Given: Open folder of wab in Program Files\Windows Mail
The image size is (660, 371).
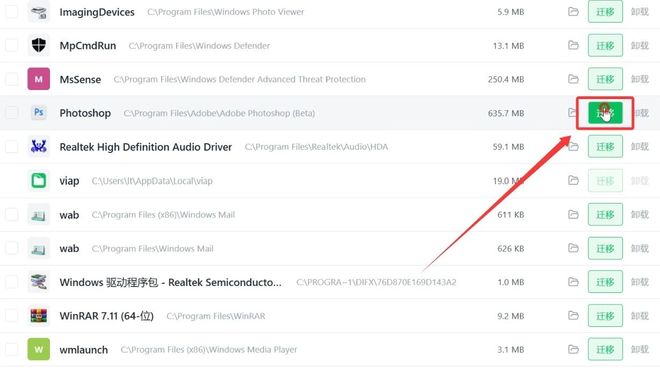Looking at the screenshot, I should pos(573,248).
